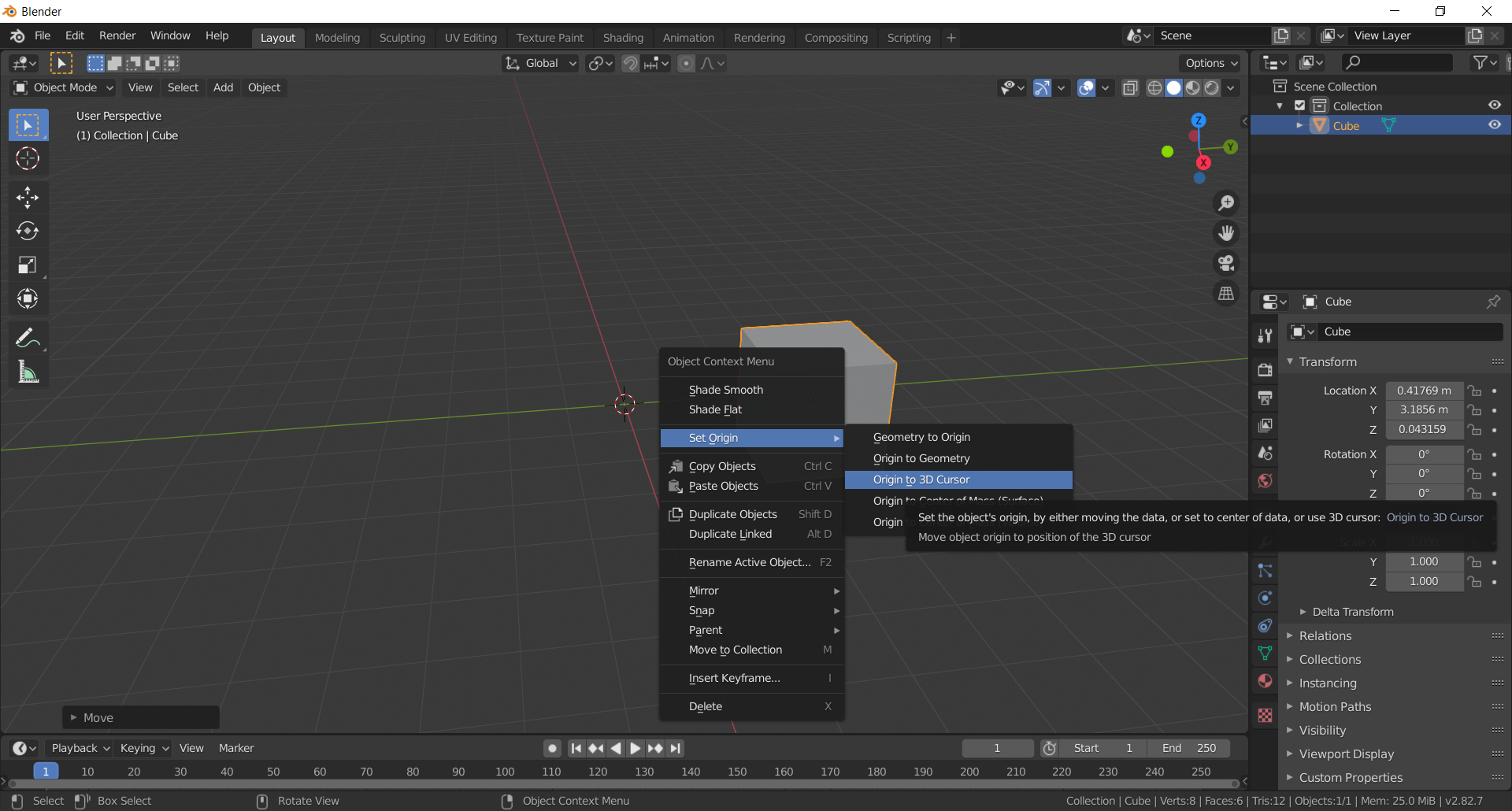Open the Playback dropdown in timeline
Viewport: 1512px width, 811px height.
coord(80,748)
